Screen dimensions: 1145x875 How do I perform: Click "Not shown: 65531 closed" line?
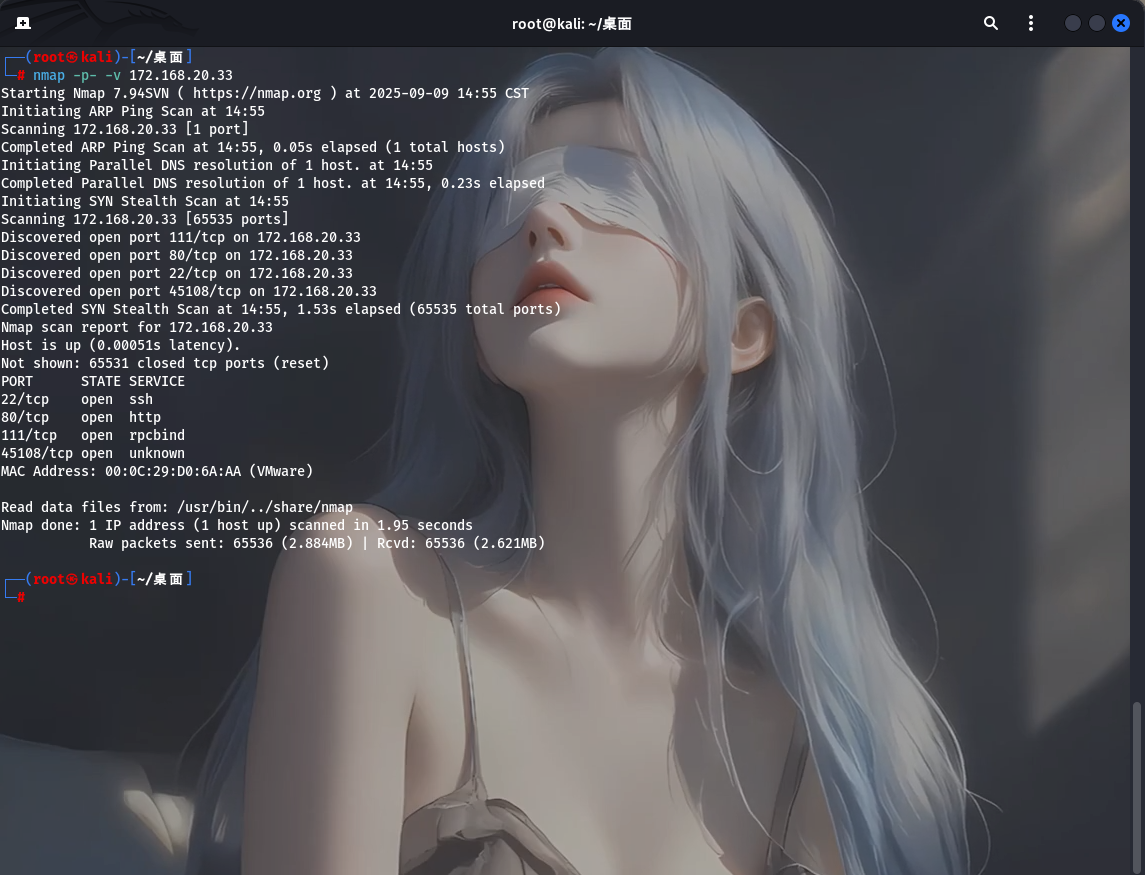click(165, 363)
